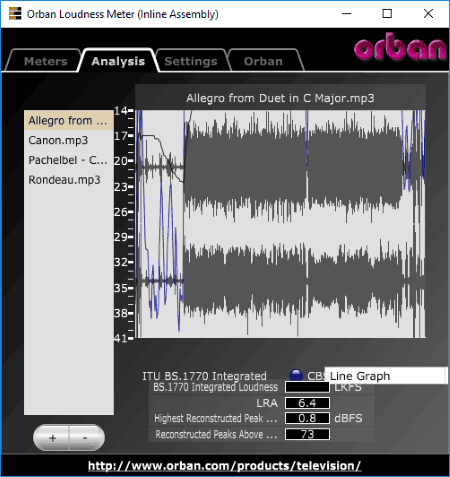Viewport: 450px width, 477px height.
Task: Open the Orban tab
Action: click(x=263, y=61)
